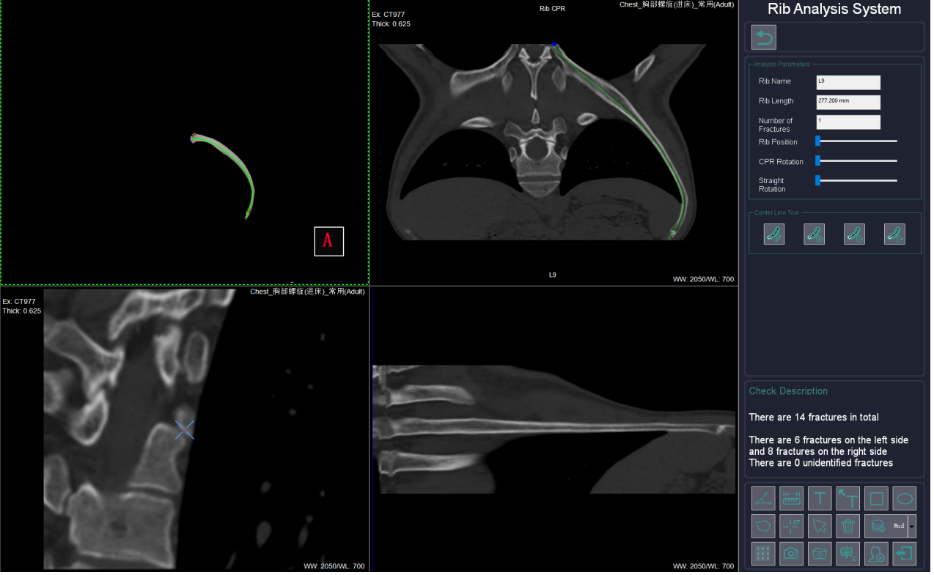This screenshot has height=575, width=934.
Task: Click the red A orientation marker
Action: coord(329,241)
